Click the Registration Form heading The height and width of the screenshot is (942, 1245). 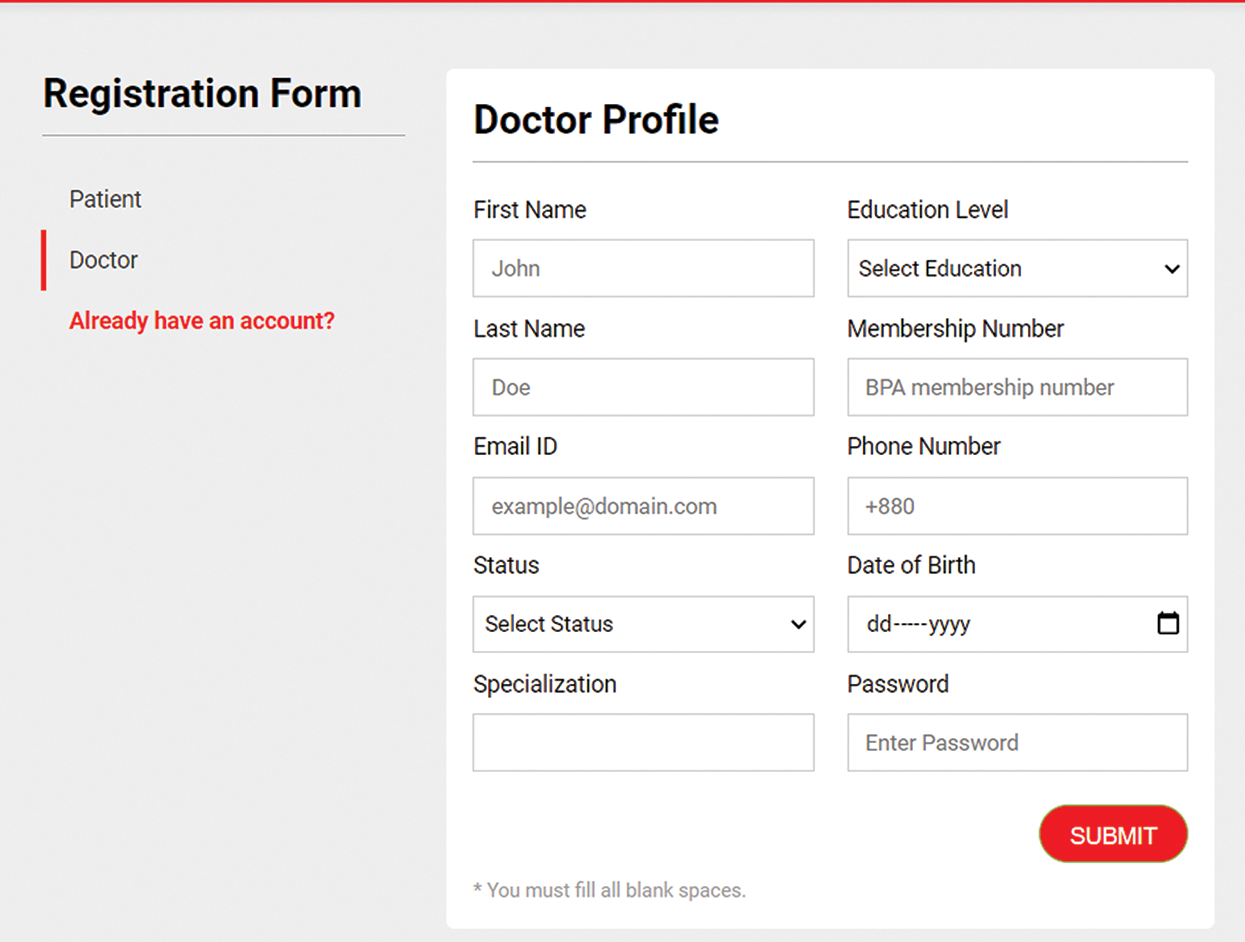coord(202,94)
